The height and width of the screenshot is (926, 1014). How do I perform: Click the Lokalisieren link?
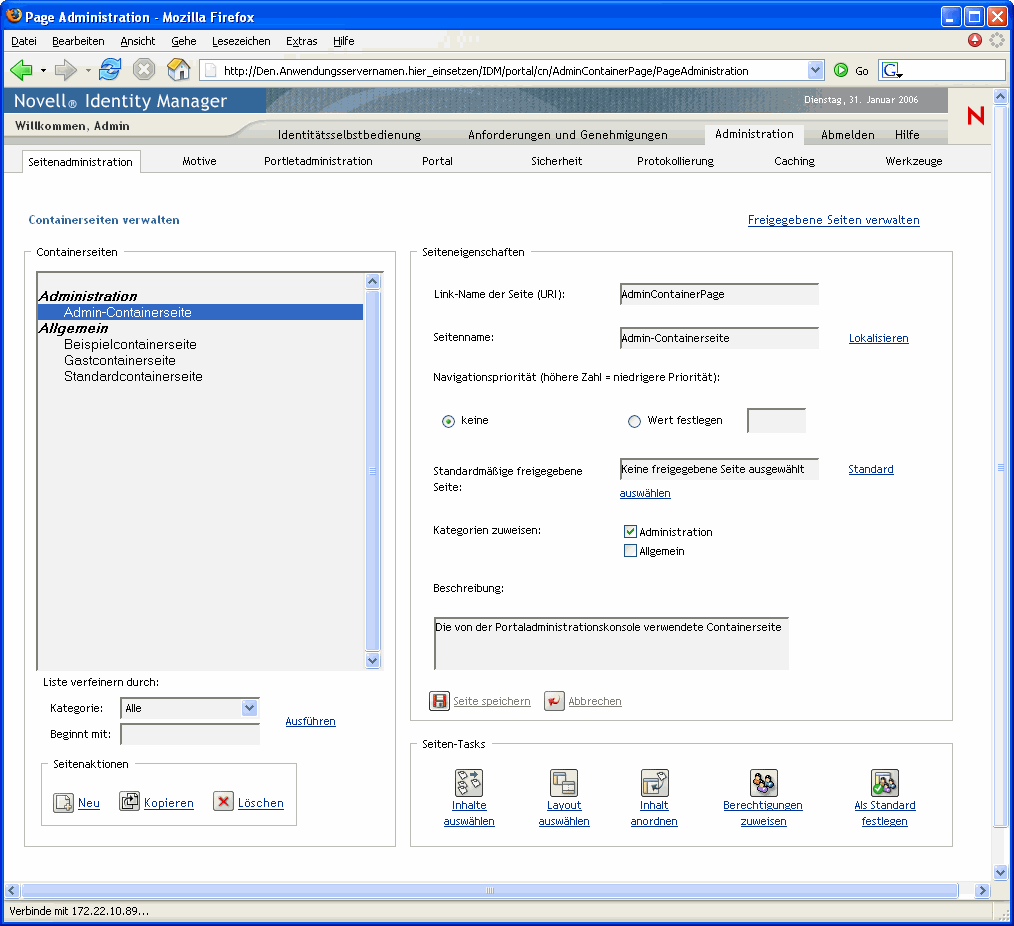pos(878,338)
